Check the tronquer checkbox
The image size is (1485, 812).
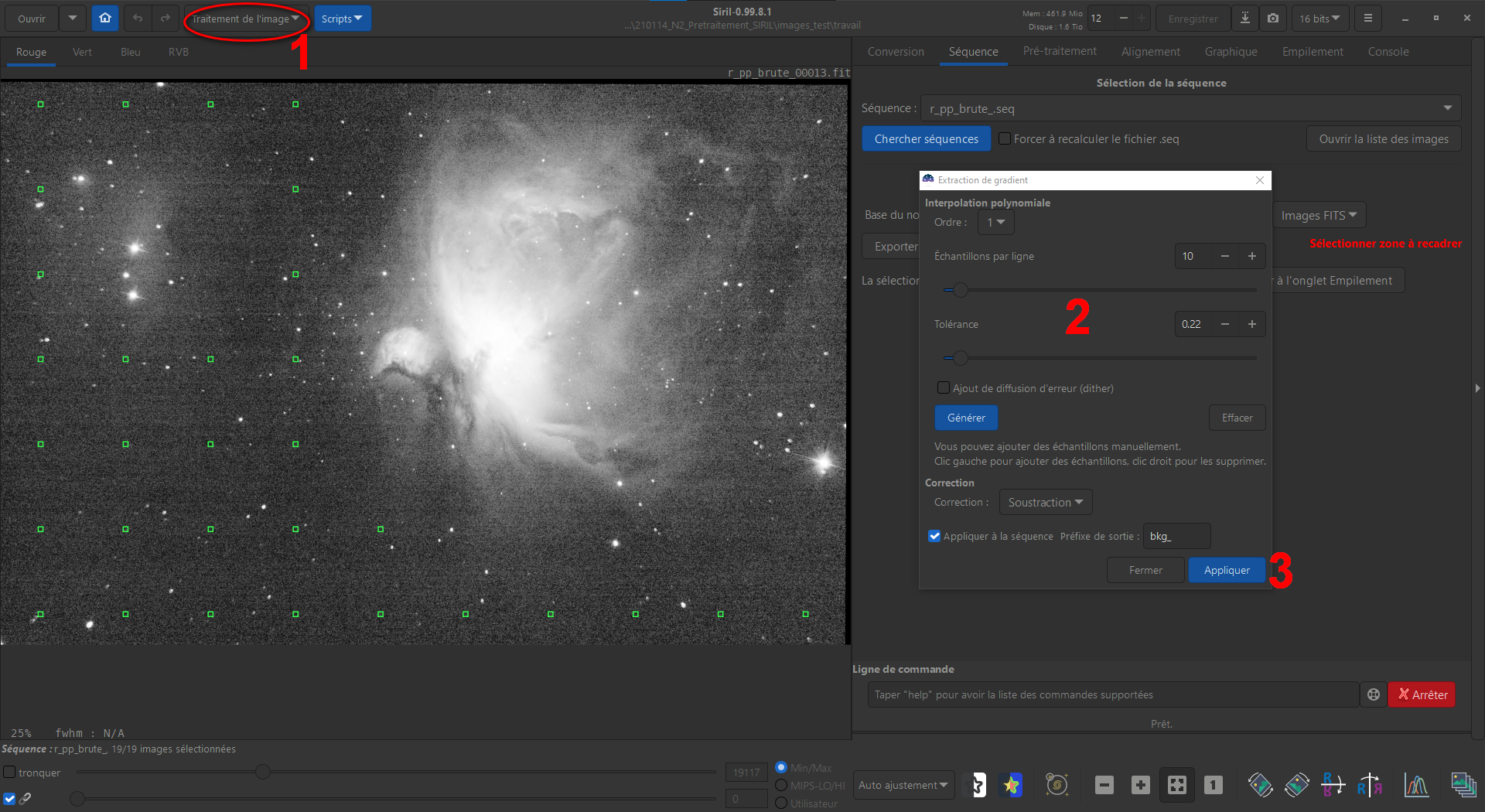[10, 772]
